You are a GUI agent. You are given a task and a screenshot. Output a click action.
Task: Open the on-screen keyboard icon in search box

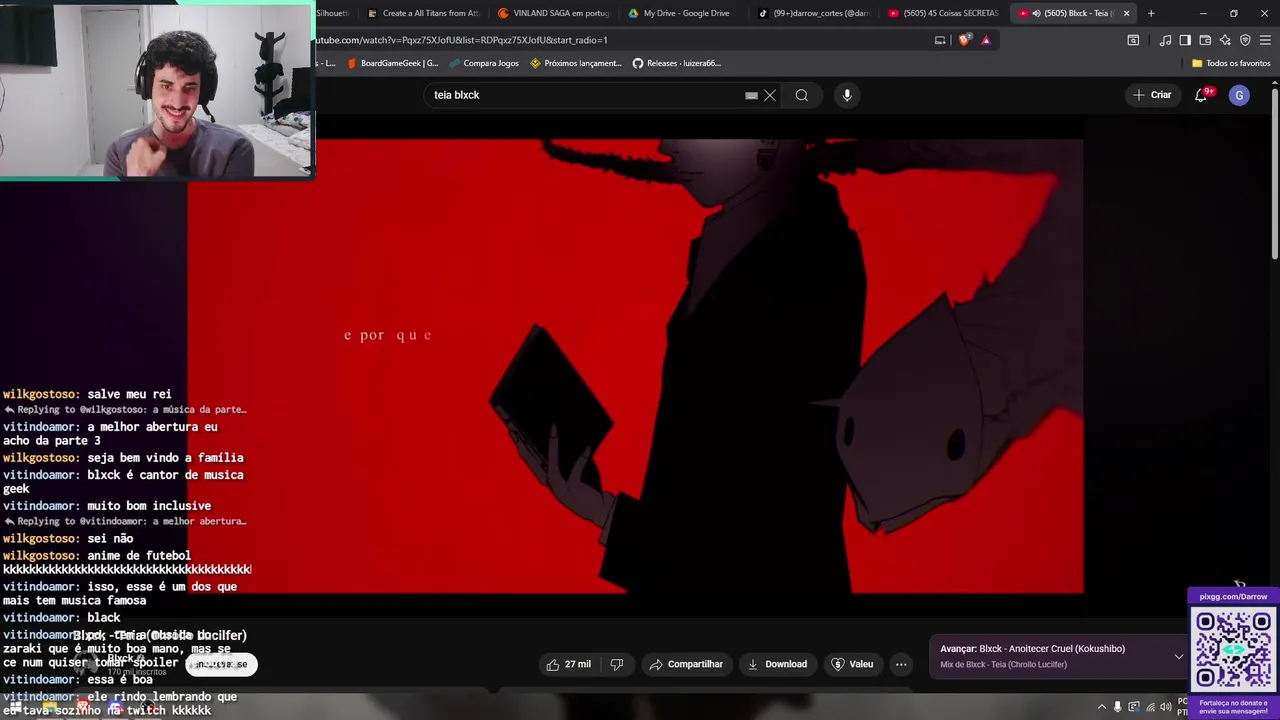click(x=751, y=95)
